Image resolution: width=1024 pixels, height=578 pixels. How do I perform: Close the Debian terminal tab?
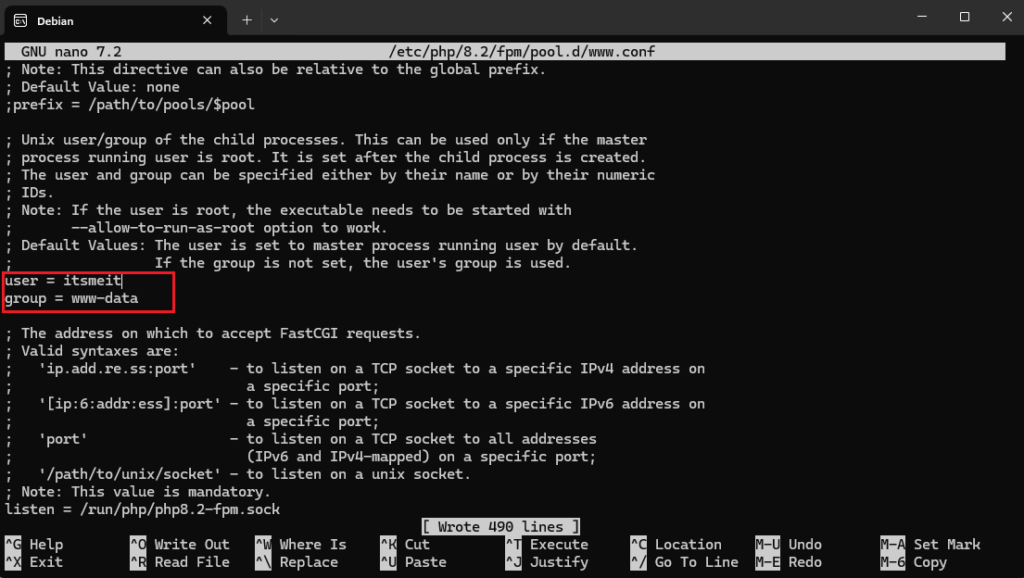(x=207, y=20)
